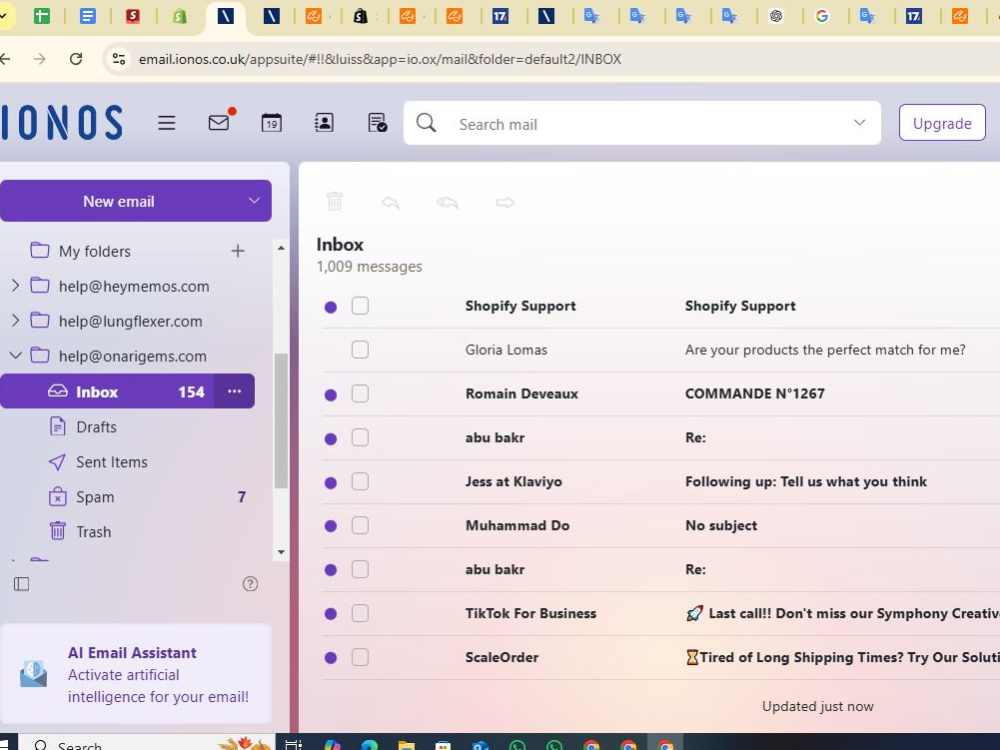Collapse help@onarigems.com folder tree

pyautogui.click(x=15, y=355)
